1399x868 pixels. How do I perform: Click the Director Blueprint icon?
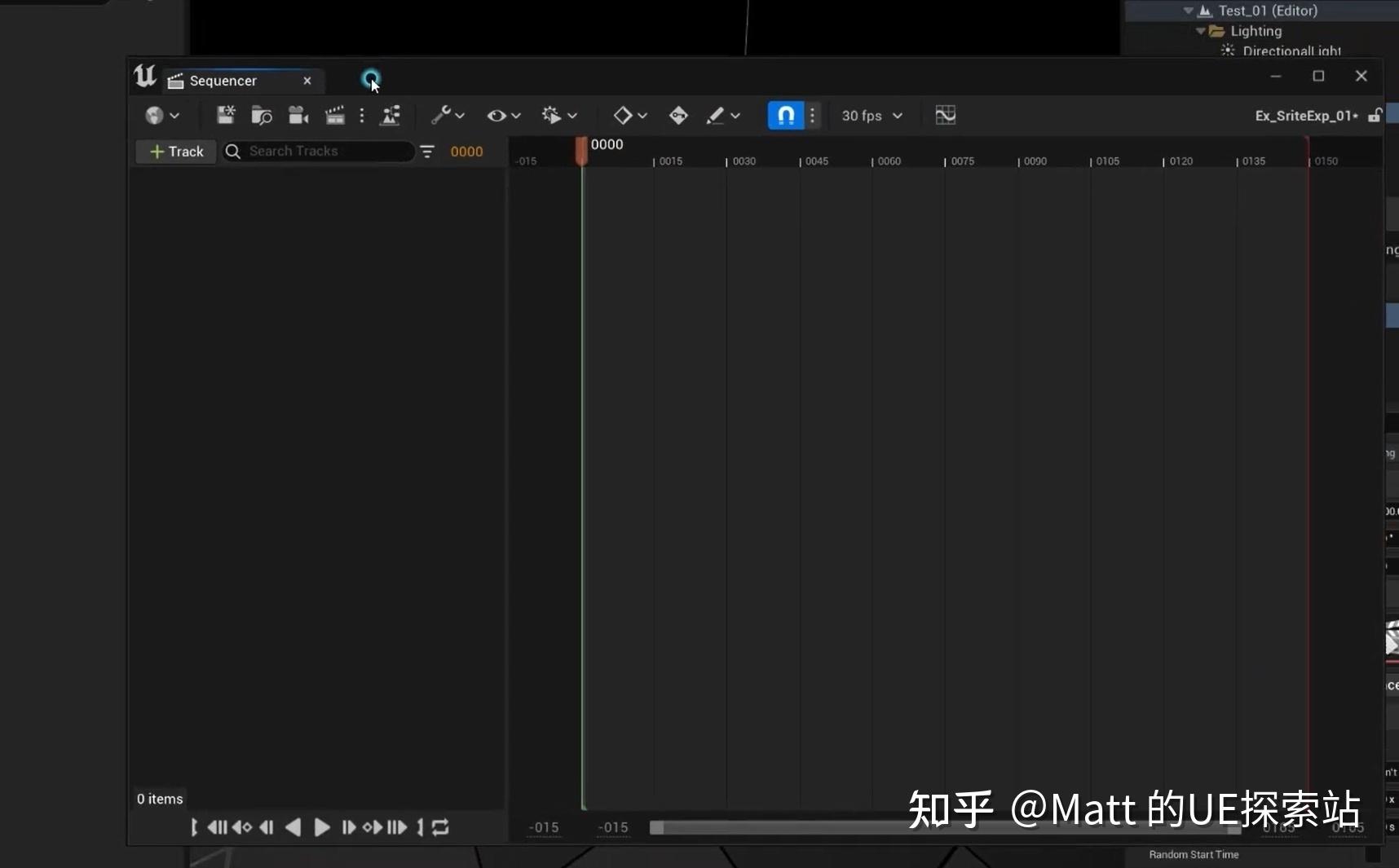(x=391, y=116)
